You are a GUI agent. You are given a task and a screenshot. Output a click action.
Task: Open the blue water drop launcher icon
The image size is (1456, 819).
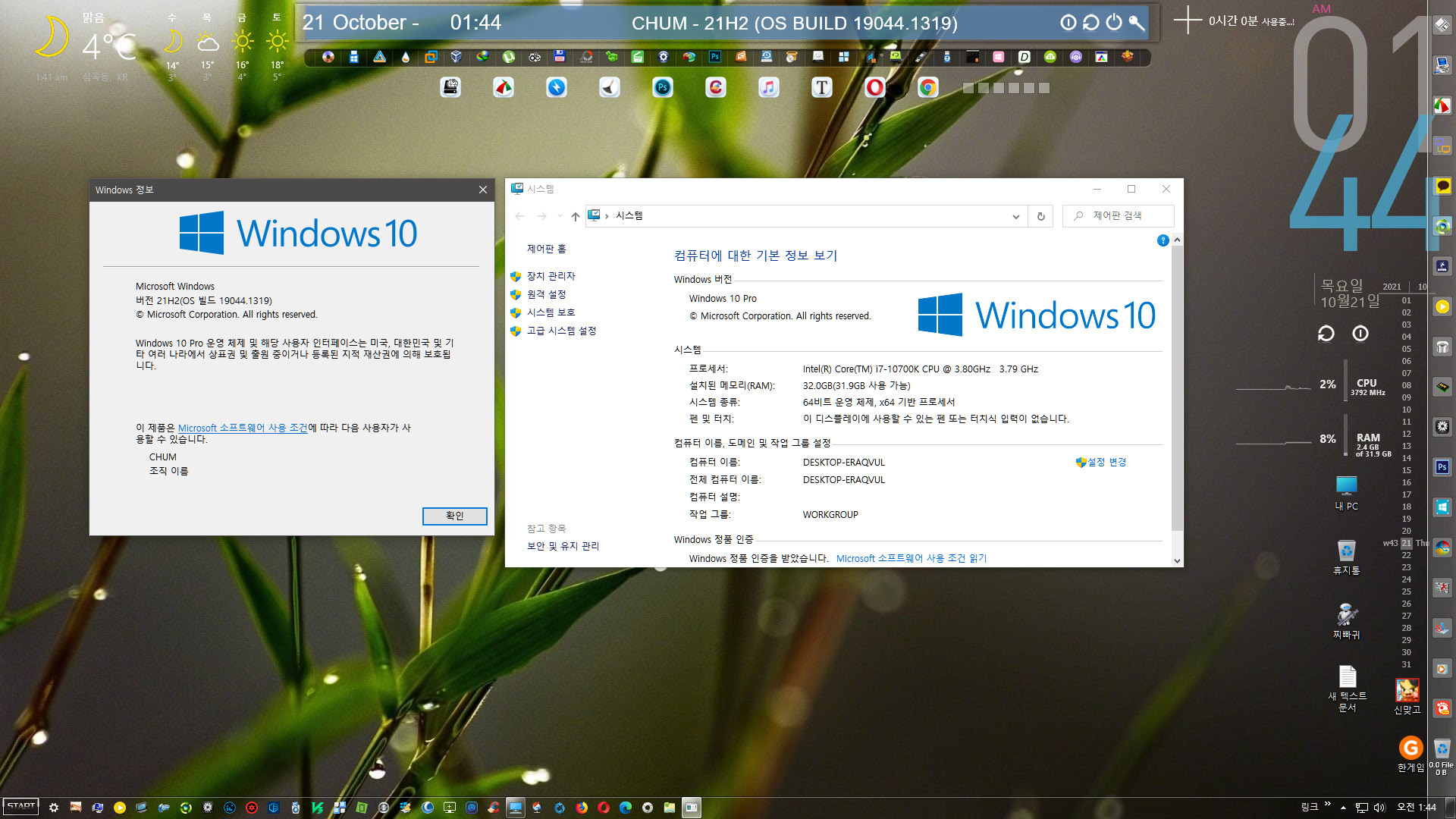(x=405, y=57)
